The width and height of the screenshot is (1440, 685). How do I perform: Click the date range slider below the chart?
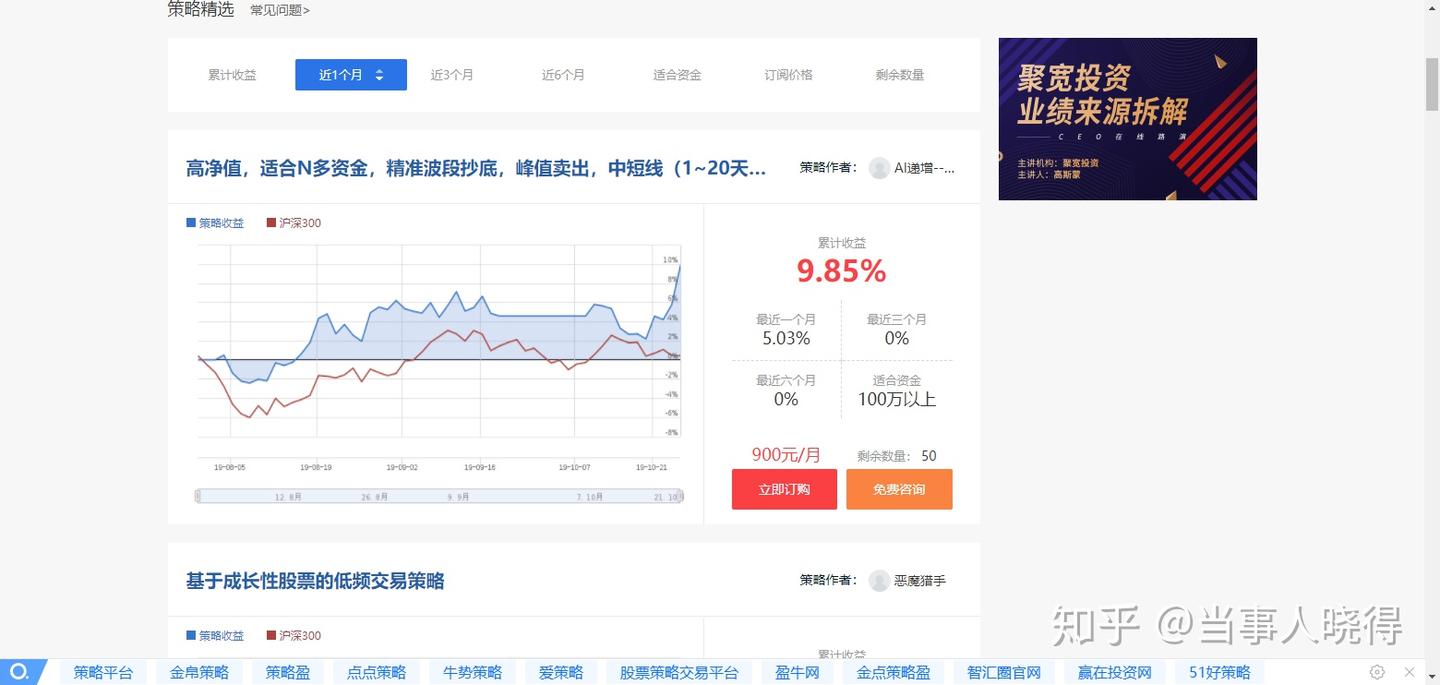[437, 494]
